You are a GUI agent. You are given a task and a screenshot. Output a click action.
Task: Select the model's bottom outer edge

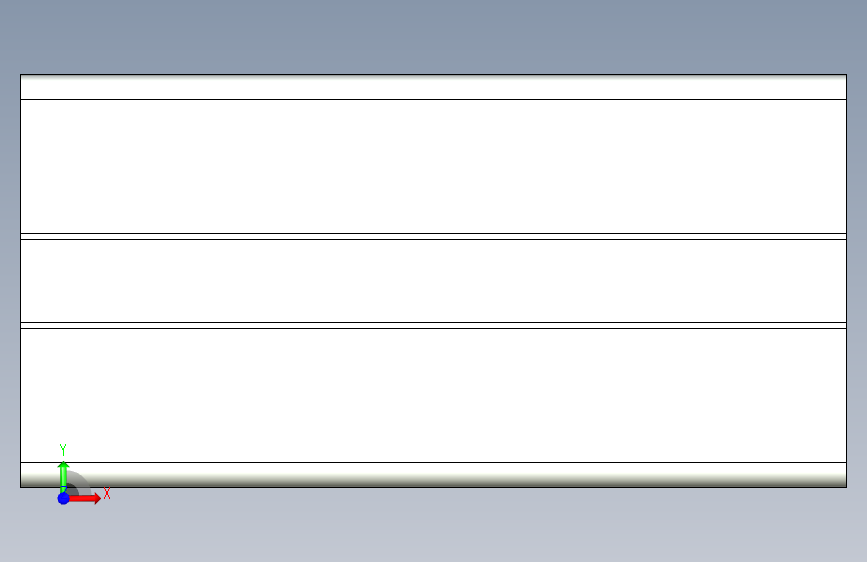pyautogui.click(x=434, y=487)
